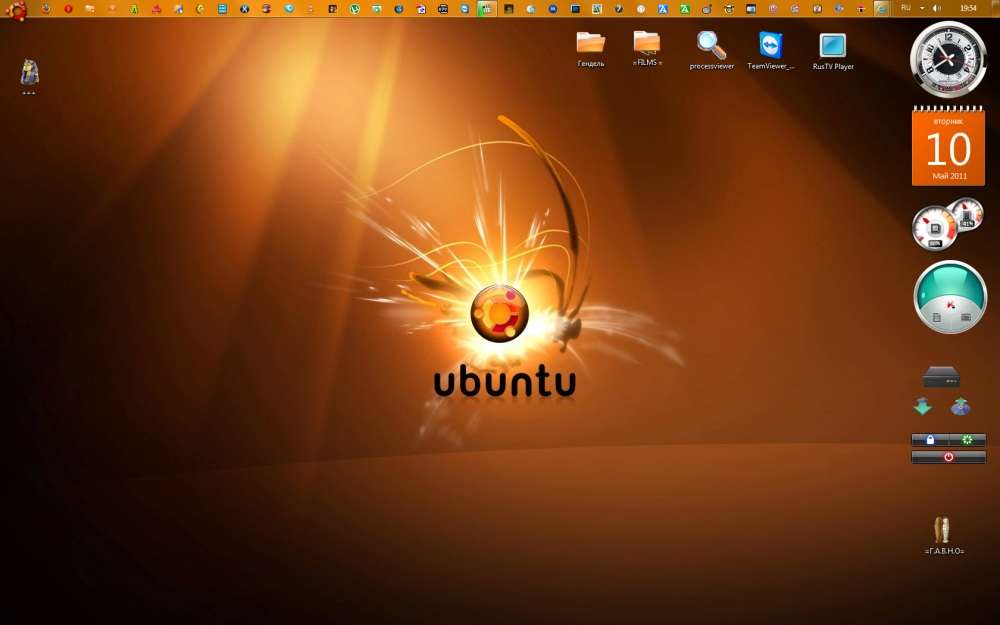Open the volume slider from the system tray
1000x625 pixels.
tap(937, 8)
